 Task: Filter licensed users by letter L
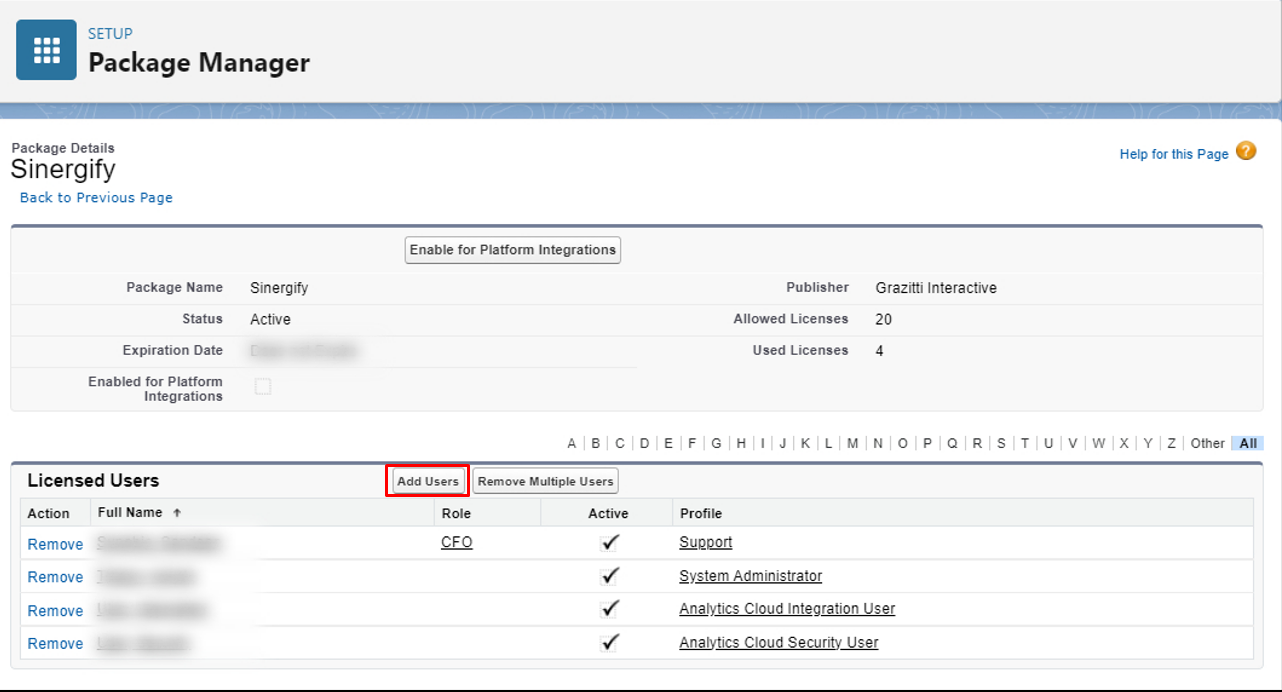(x=828, y=443)
